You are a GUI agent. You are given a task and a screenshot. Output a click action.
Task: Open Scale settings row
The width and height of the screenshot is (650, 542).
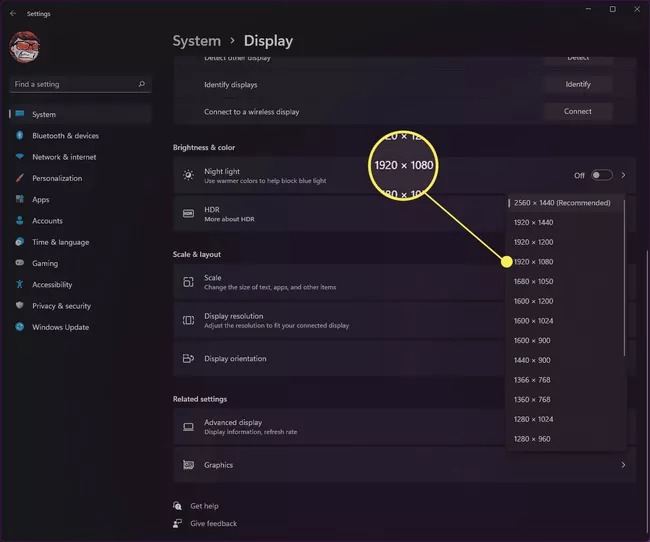(x=339, y=282)
